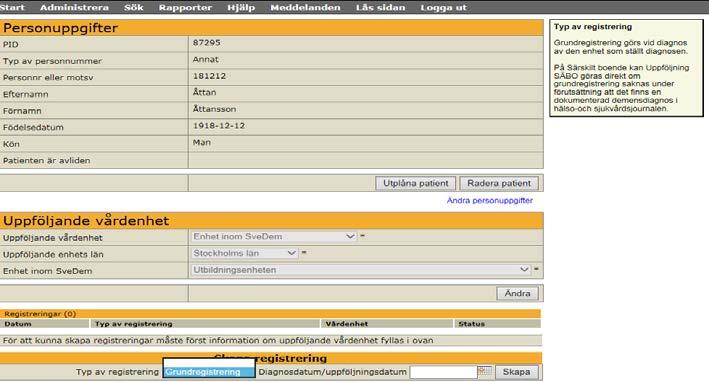Click the Utplåna patient button
Image resolution: width=709 pixels, height=382 pixels.
pyautogui.click(x=416, y=183)
